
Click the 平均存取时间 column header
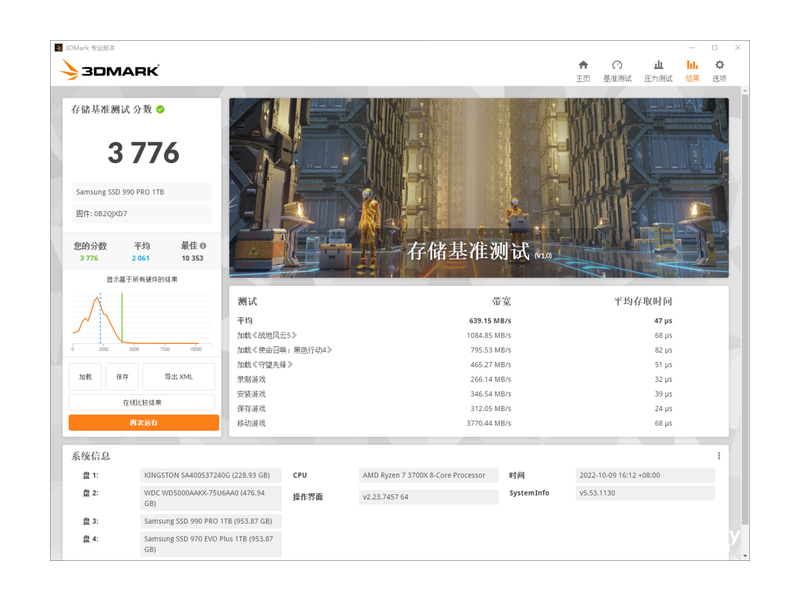643,302
